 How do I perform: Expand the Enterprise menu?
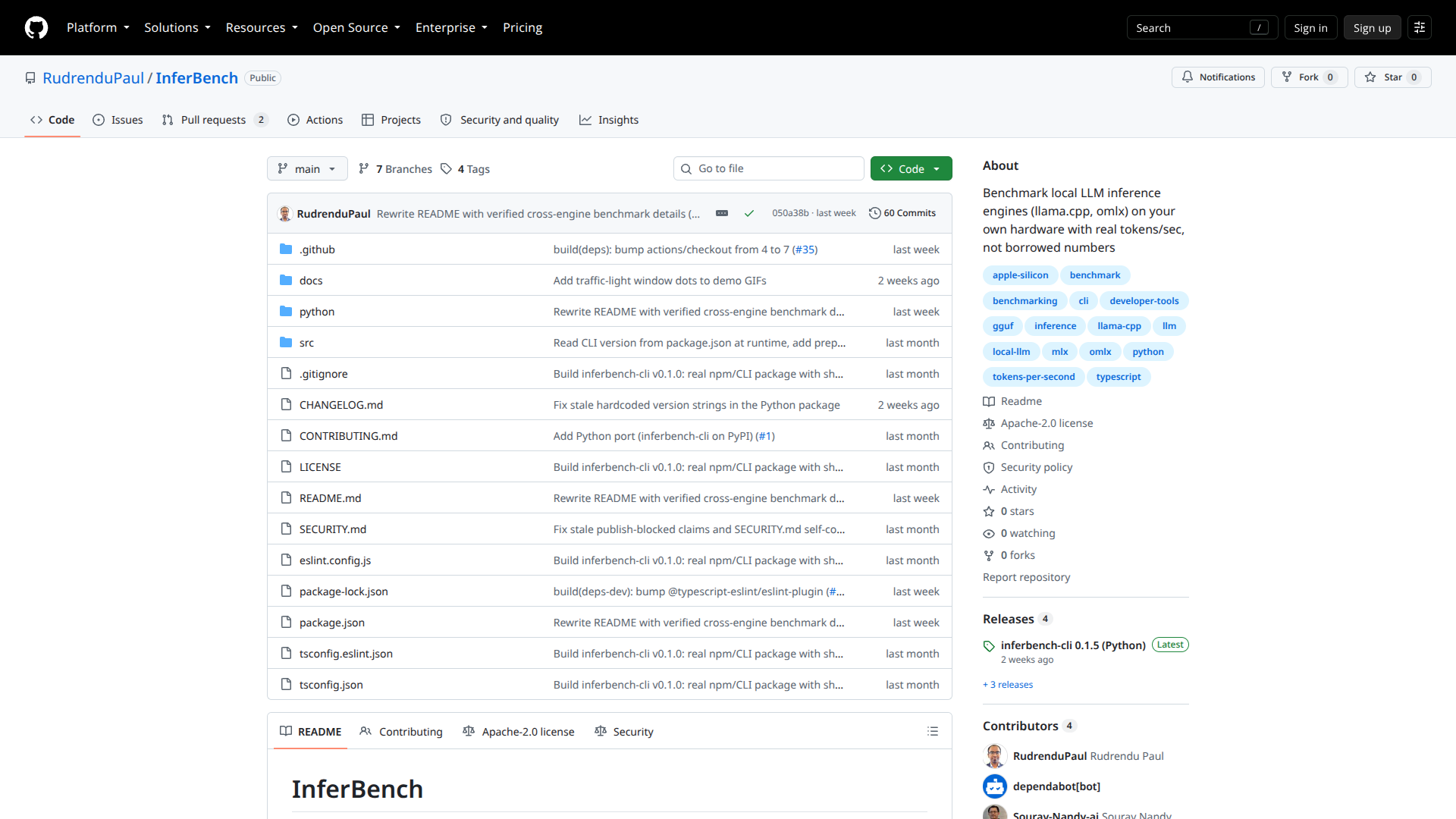(451, 27)
